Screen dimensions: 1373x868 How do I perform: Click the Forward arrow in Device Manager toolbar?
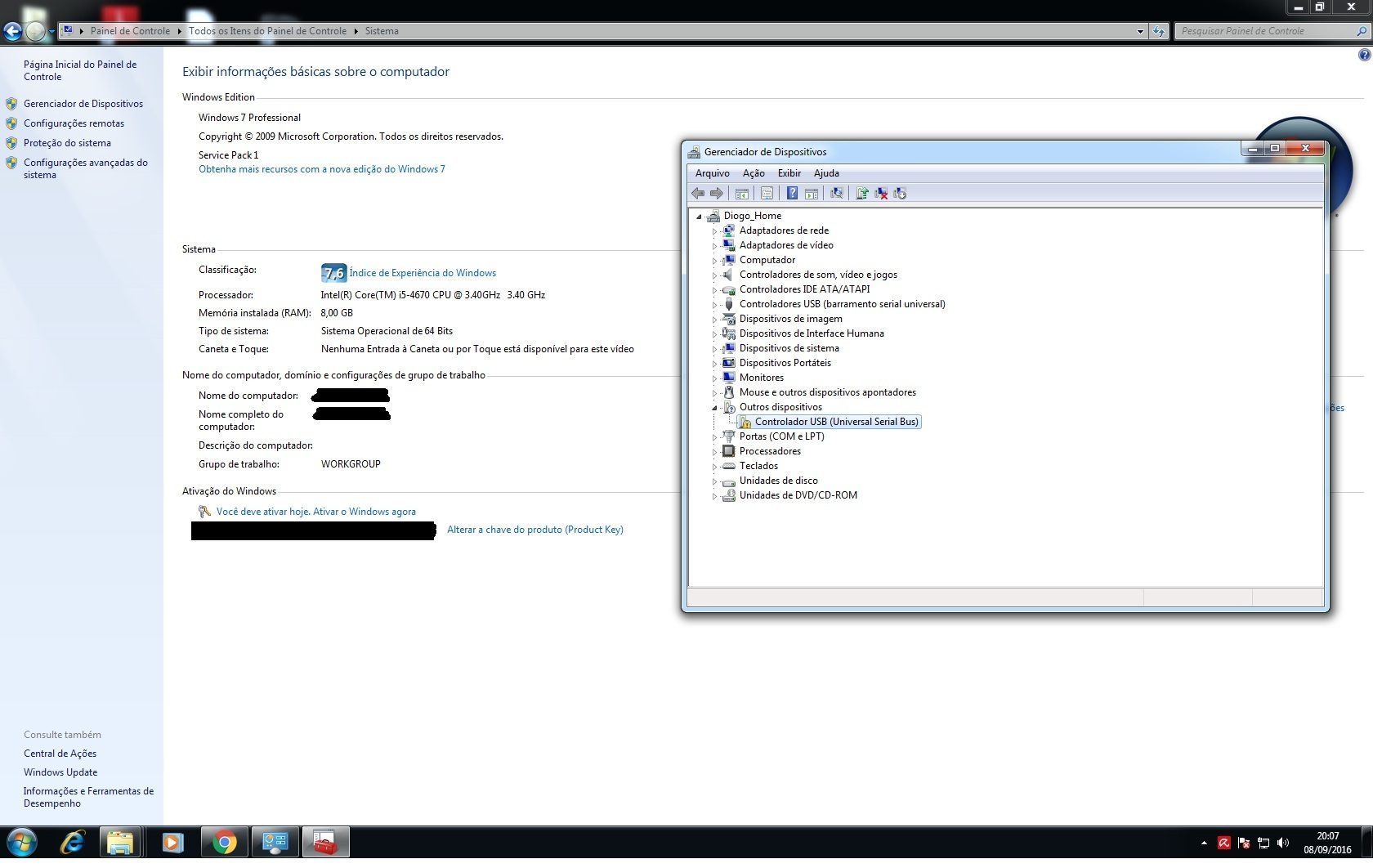coord(717,194)
